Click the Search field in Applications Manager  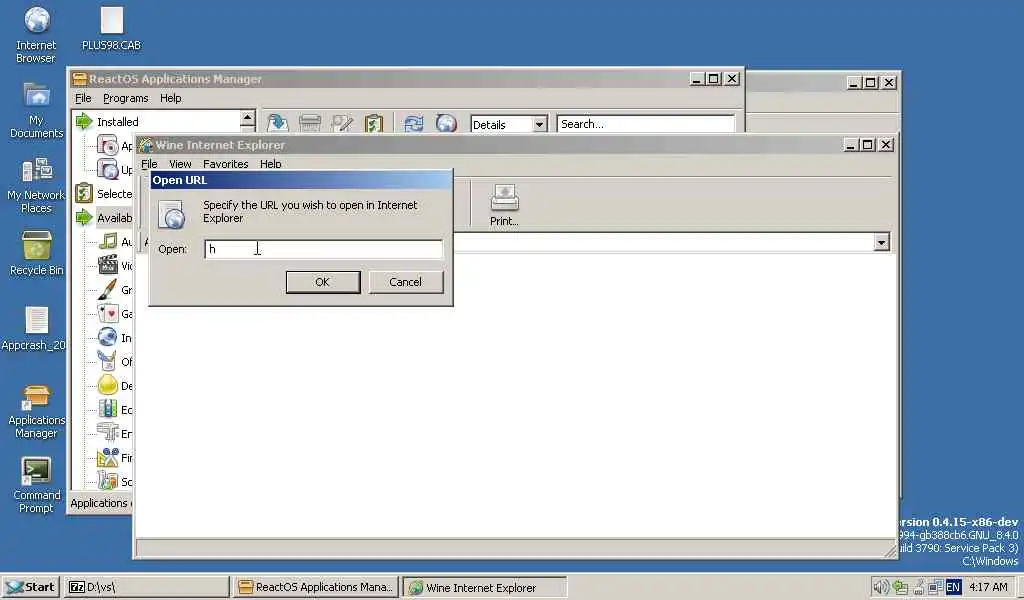(645, 124)
